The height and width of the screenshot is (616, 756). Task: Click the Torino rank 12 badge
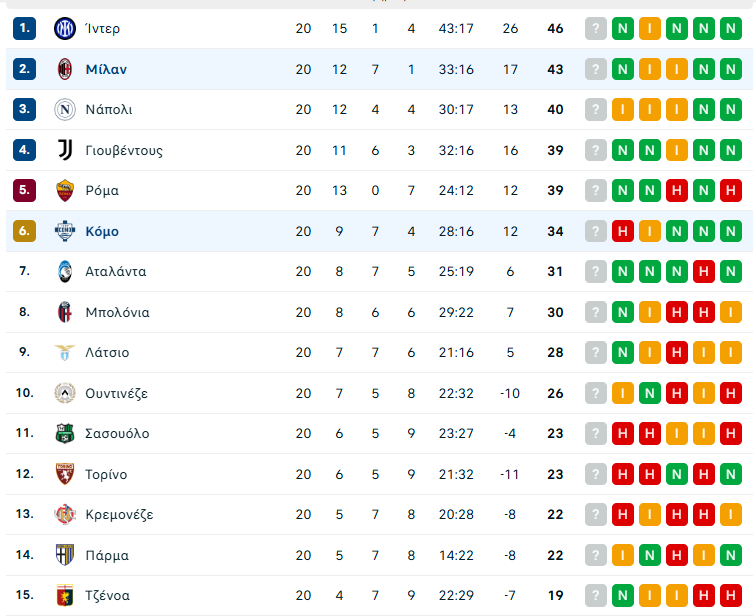pyautogui.click(x=25, y=474)
